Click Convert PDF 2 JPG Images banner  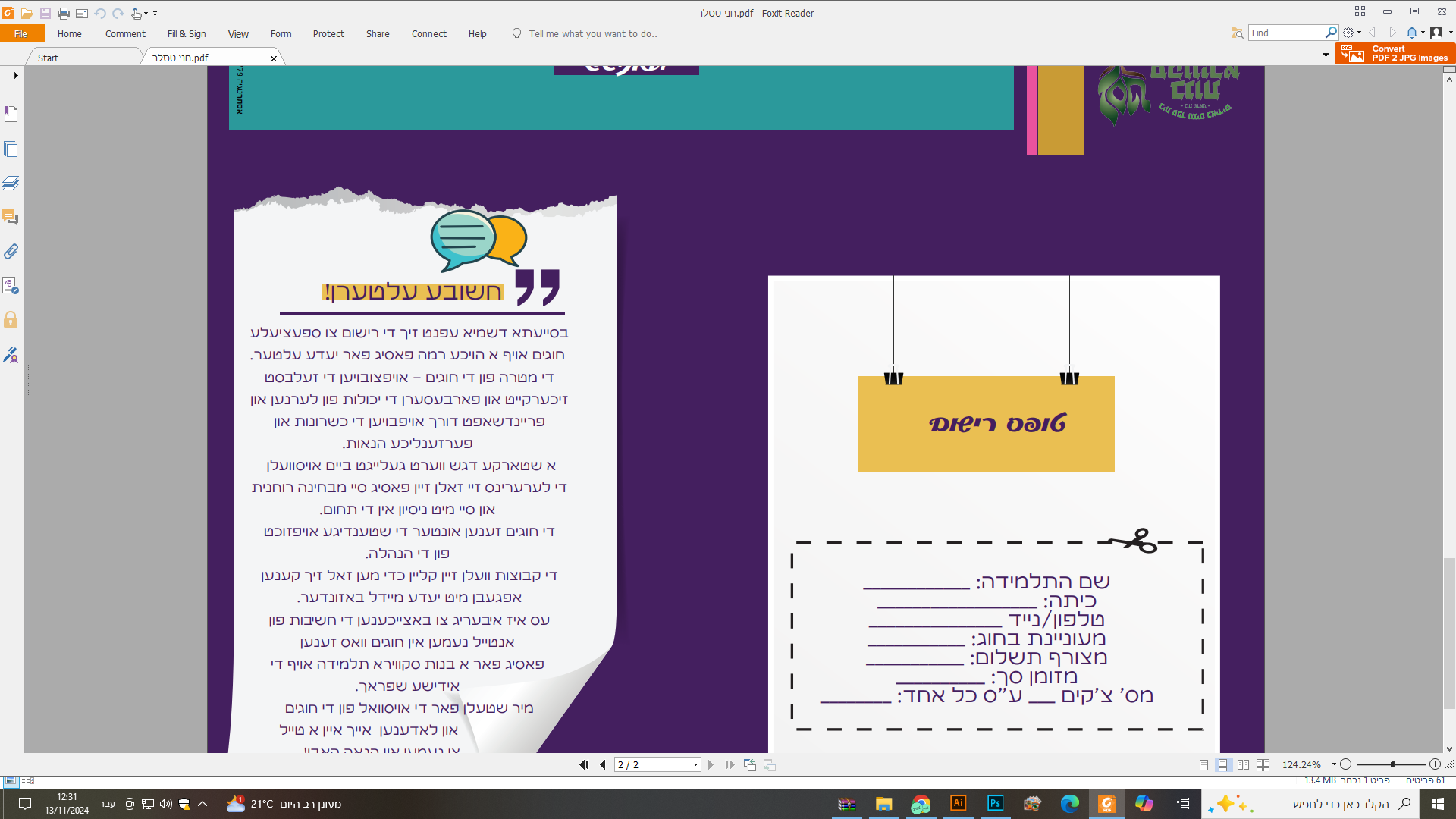(x=1395, y=53)
